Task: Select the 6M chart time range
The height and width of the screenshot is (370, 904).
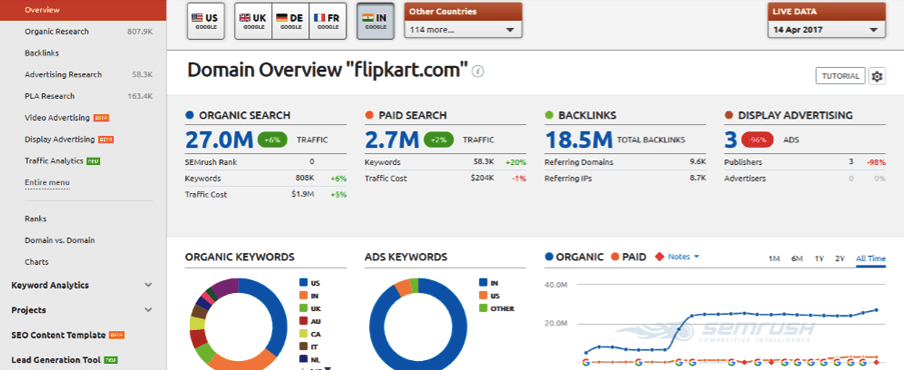Action: (797, 259)
